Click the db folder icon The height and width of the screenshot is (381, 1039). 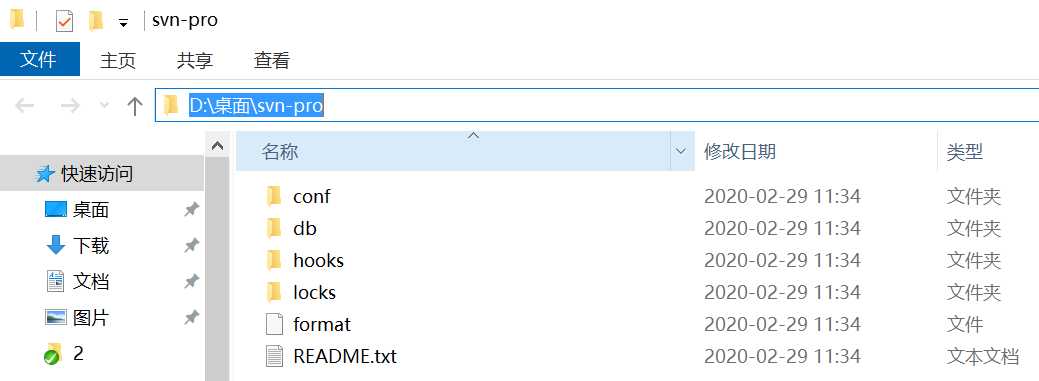click(274, 228)
